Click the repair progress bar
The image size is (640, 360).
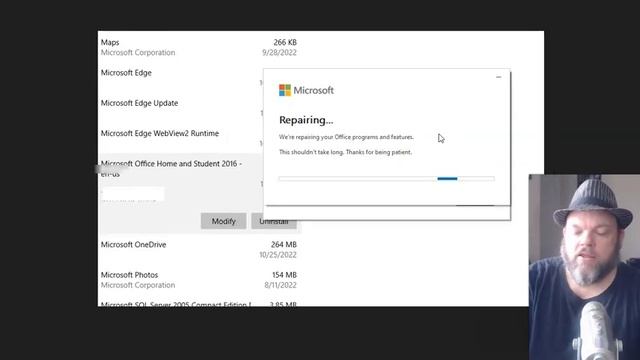[x=387, y=179]
